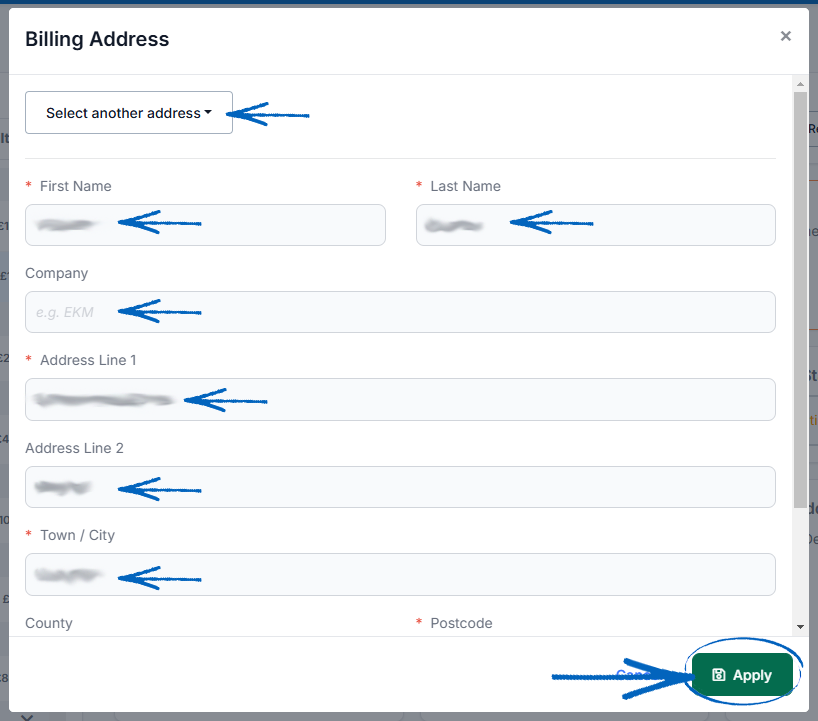Click the Postcode label

[461, 623]
